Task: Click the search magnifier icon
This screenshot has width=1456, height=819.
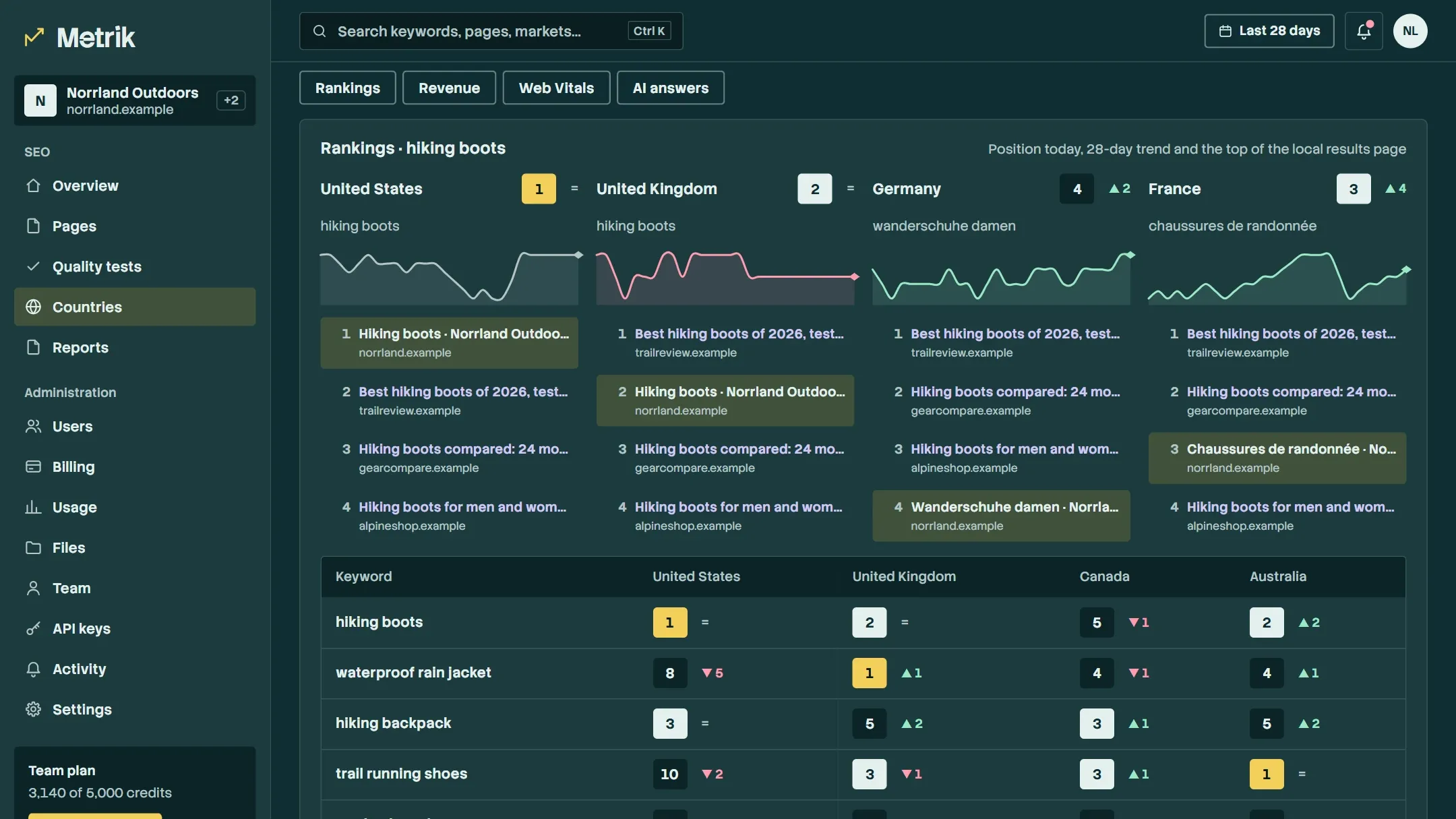Action: click(320, 31)
